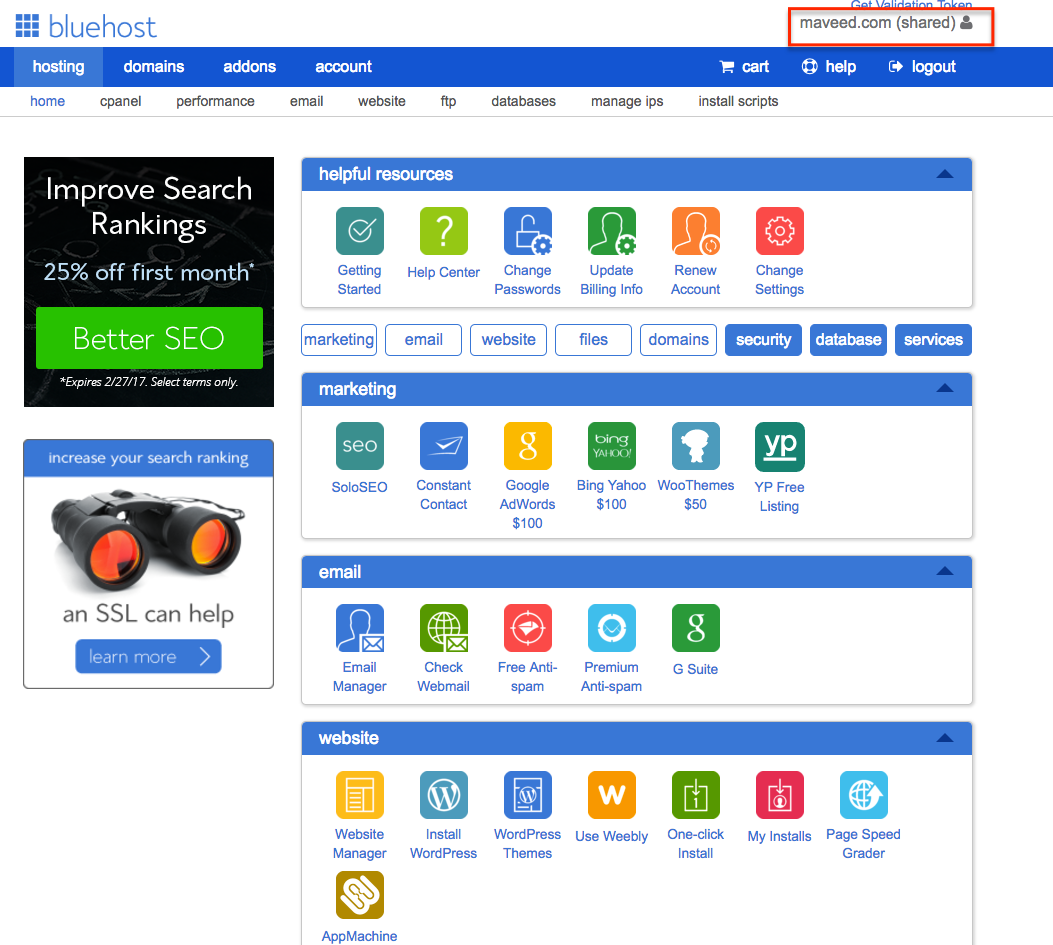This screenshot has width=1053, height=945.
Task: Collapse the email panel arrow
Action: point(944,572)
